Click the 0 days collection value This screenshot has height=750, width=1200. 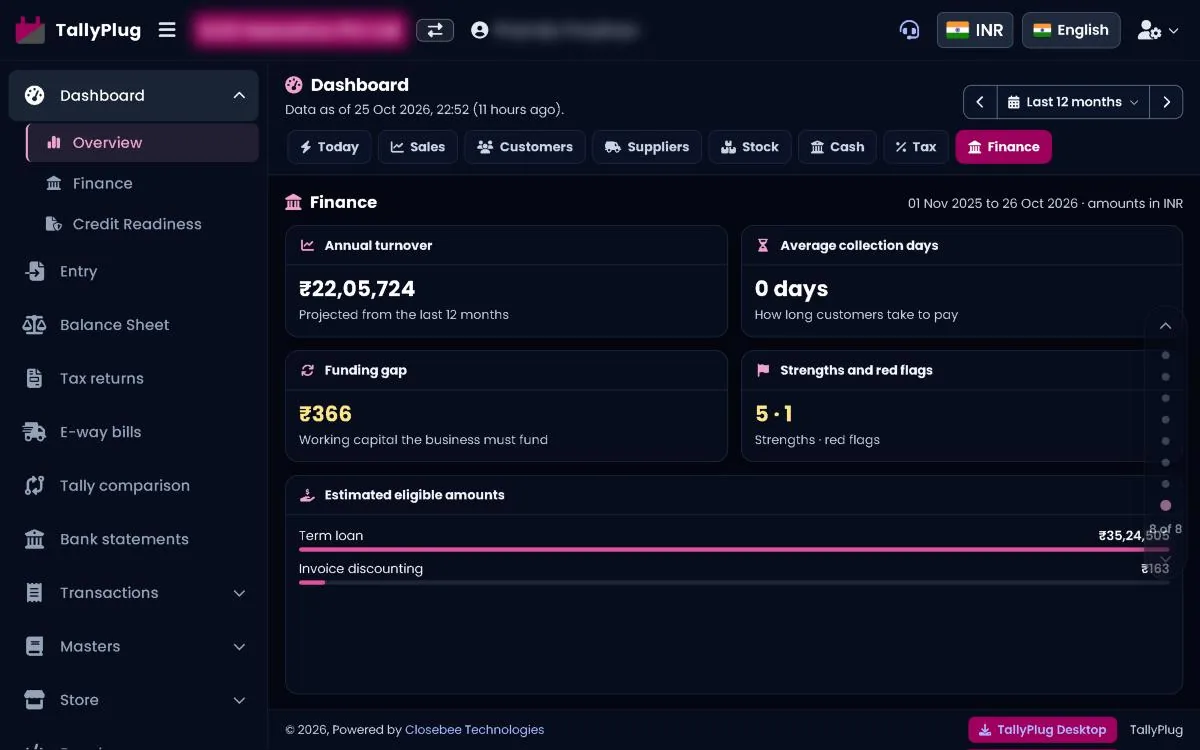pos(792,289)
